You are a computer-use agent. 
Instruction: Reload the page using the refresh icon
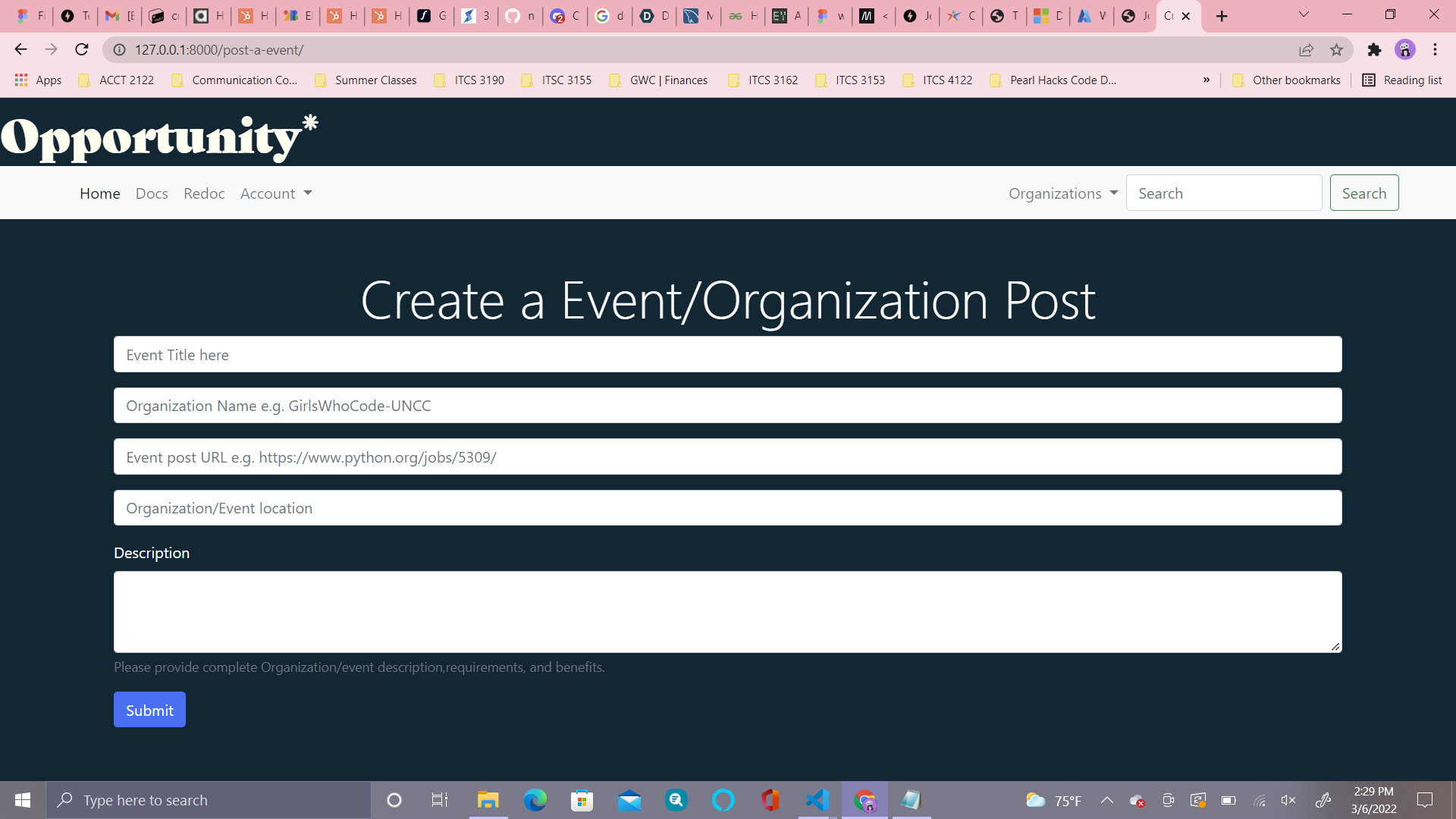[x=81, y=49]
